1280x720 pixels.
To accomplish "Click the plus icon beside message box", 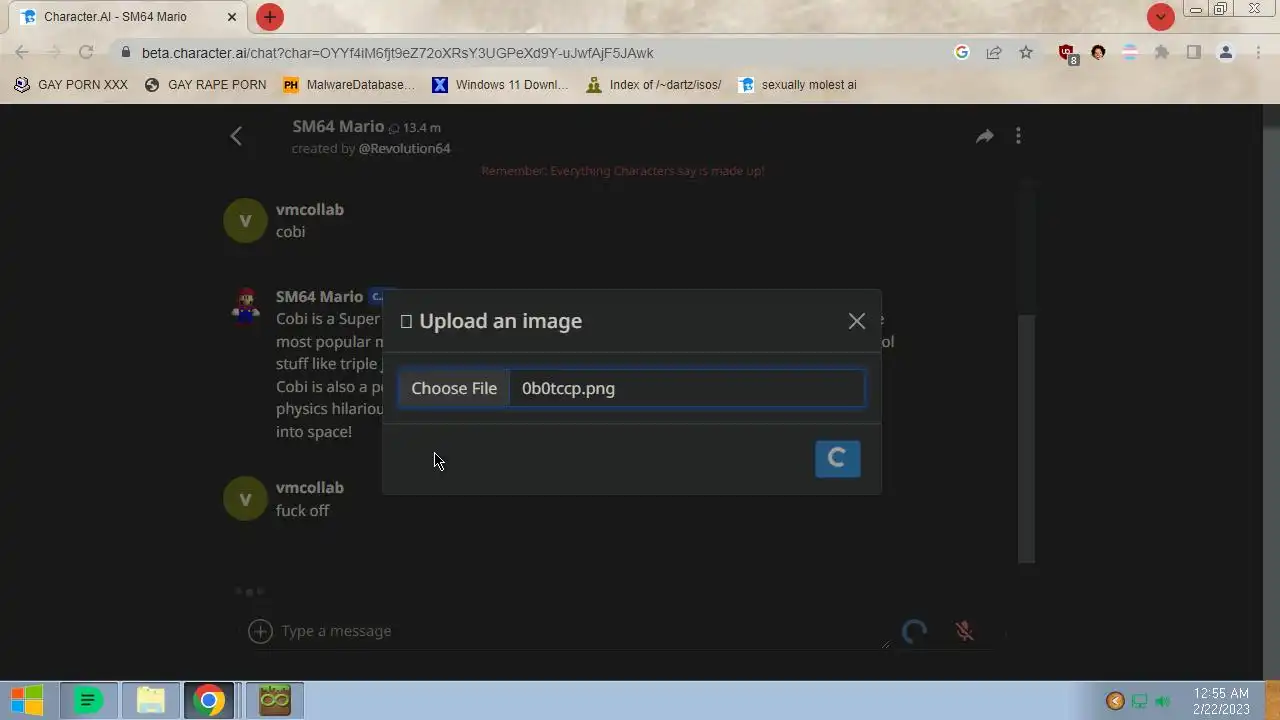I will click(x=260, y=631).
